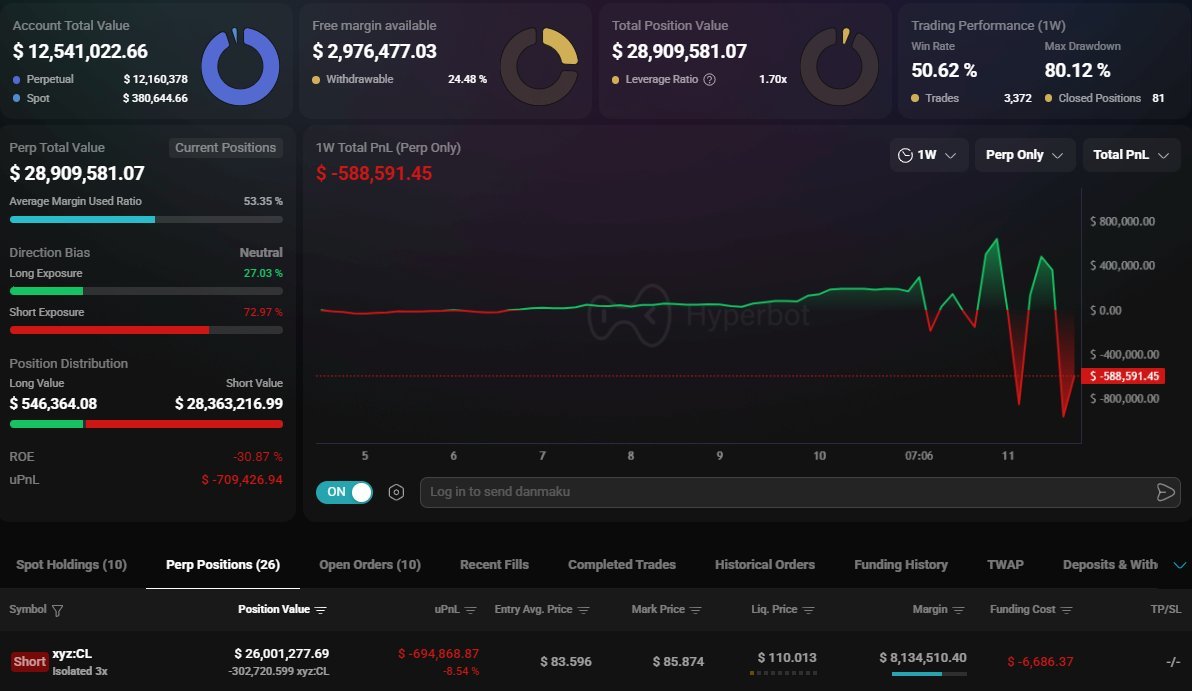Open the Total PnL chart type dropdown
Image resolution: width=1192 pixels, height=691 pixels.
click(1131, 154)
